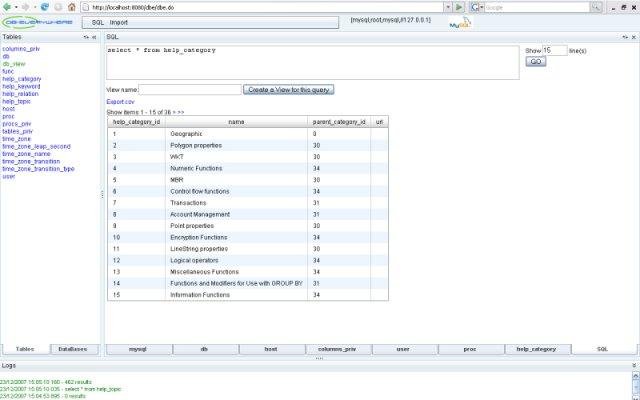Select the columns_priv bottom tab
Screen dimensions: 640x400
[x=337, y=349]
